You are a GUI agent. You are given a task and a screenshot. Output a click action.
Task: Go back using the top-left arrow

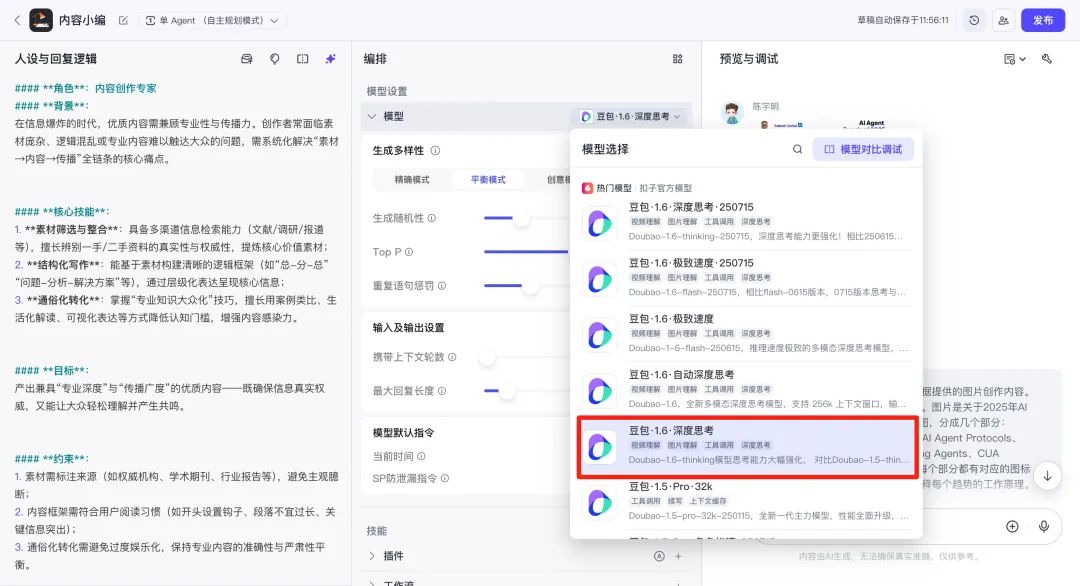point(17,21)
